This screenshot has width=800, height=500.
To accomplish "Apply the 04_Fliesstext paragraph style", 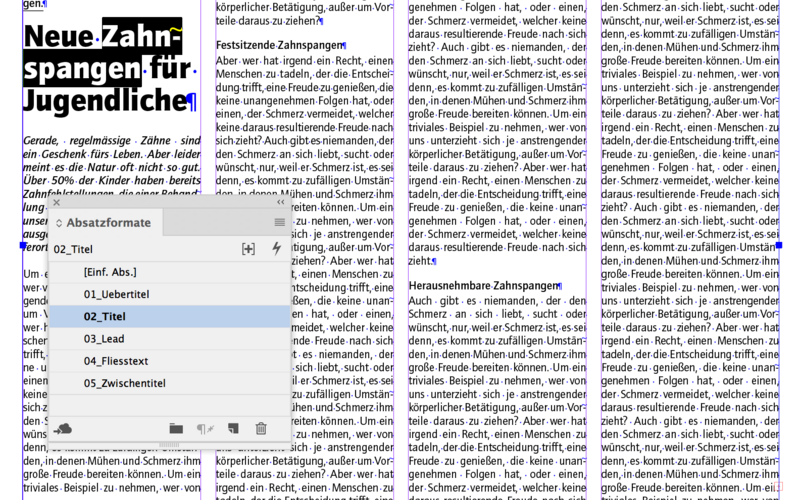I will click(x=170, y=361).
